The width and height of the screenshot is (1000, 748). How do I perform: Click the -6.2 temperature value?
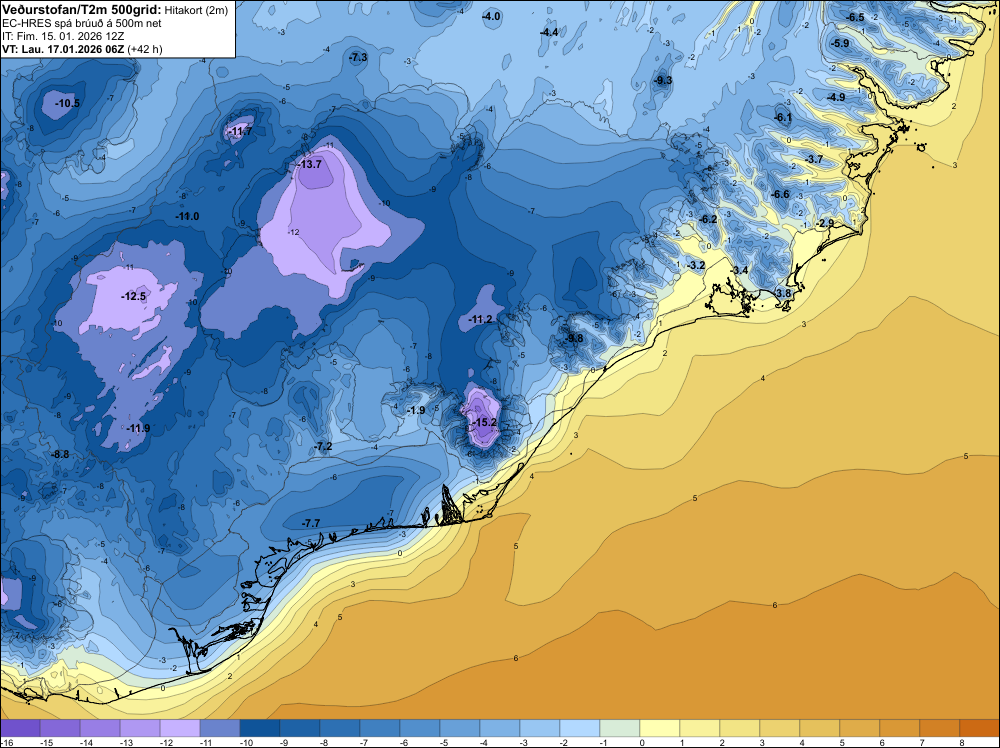709,219
